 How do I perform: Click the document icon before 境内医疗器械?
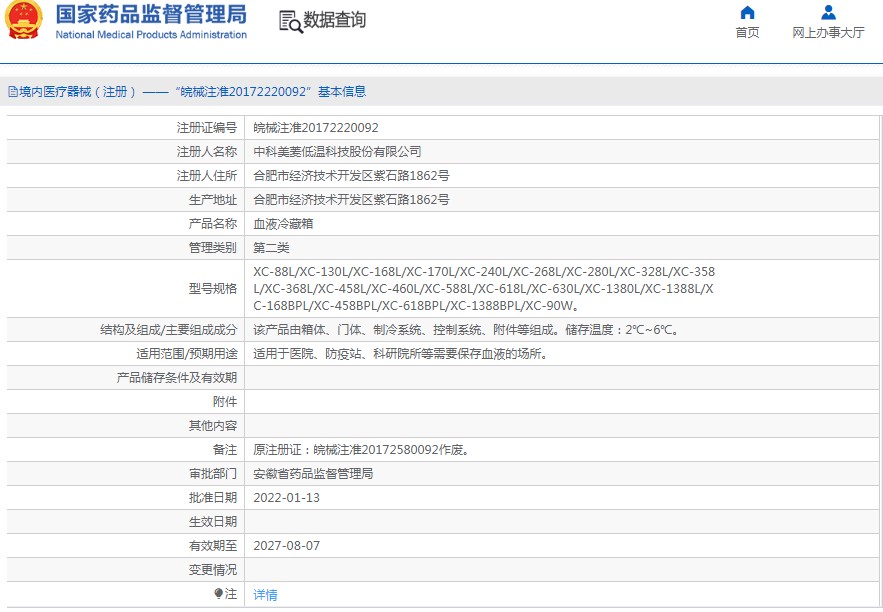click(x=12, y=92)
